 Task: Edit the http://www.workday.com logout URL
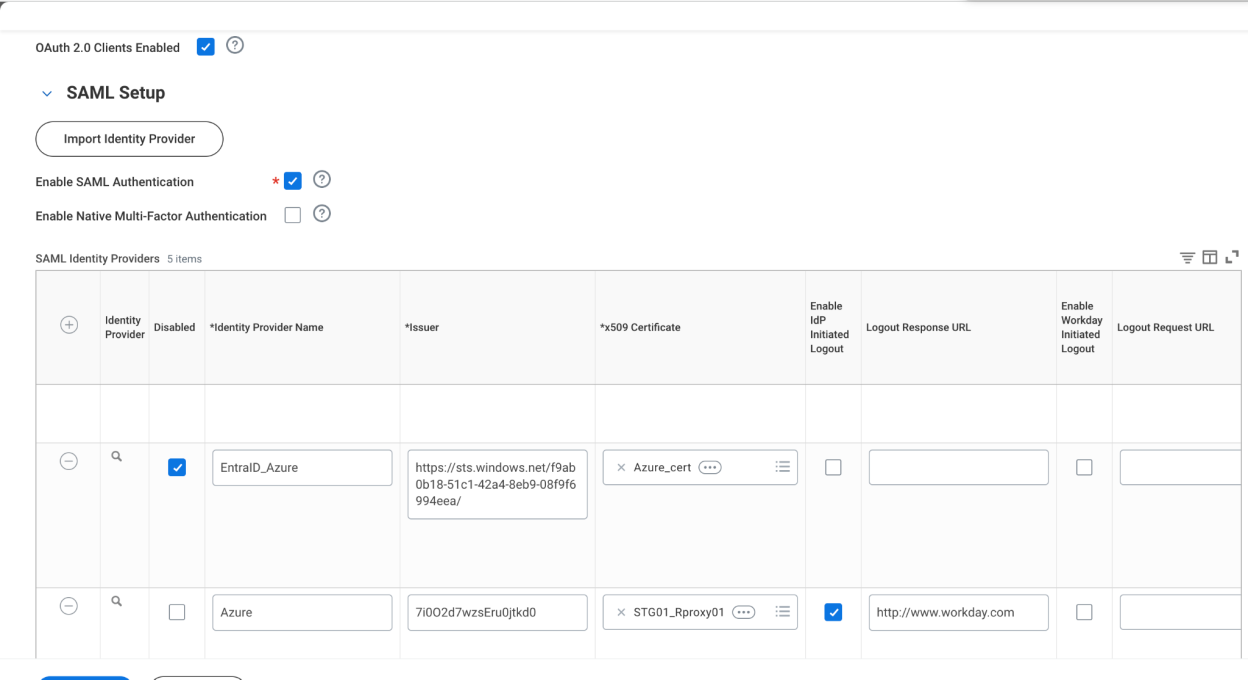958,612
